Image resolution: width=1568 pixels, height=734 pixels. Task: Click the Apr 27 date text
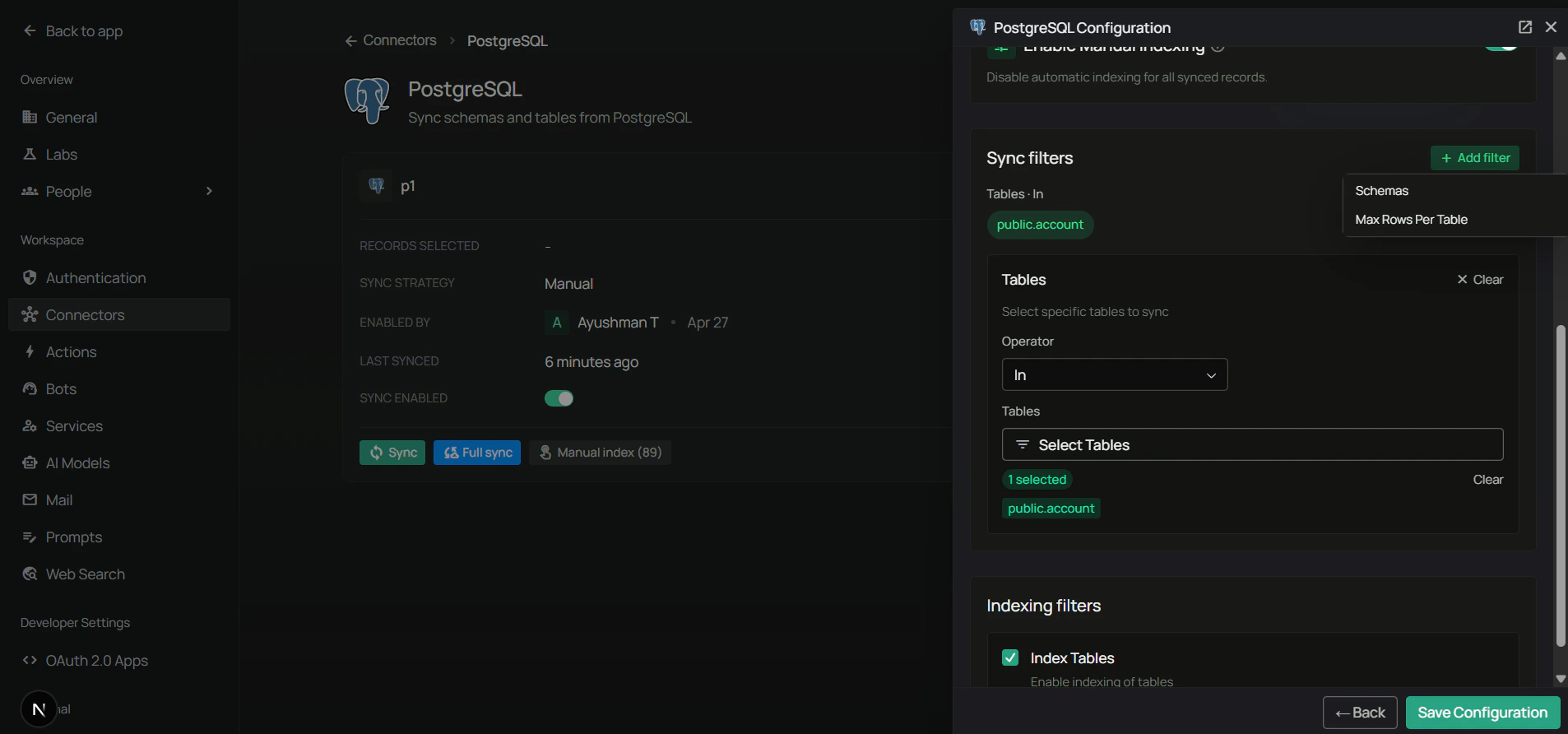707,323
